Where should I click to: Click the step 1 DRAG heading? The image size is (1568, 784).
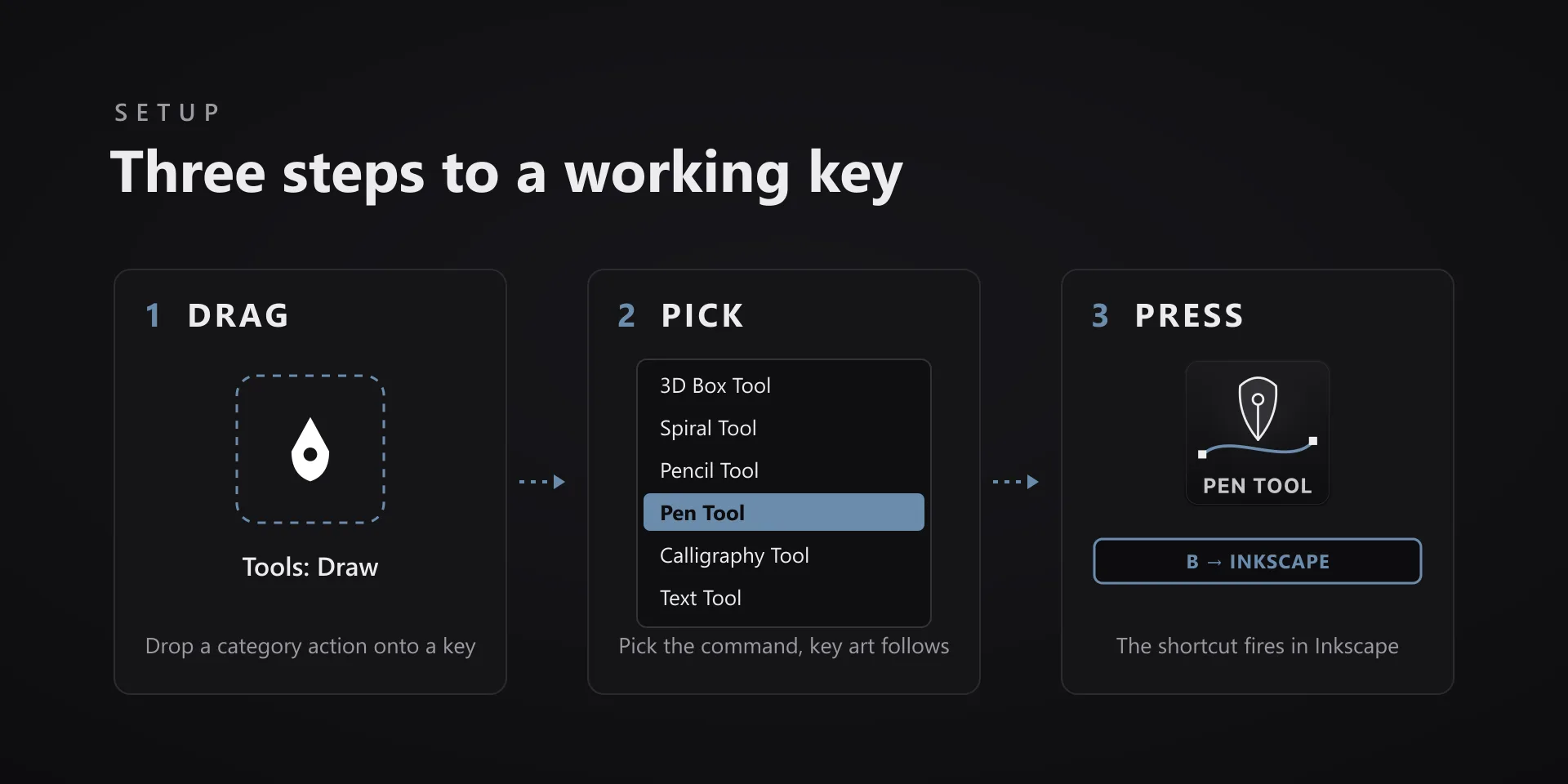point(217,315)
